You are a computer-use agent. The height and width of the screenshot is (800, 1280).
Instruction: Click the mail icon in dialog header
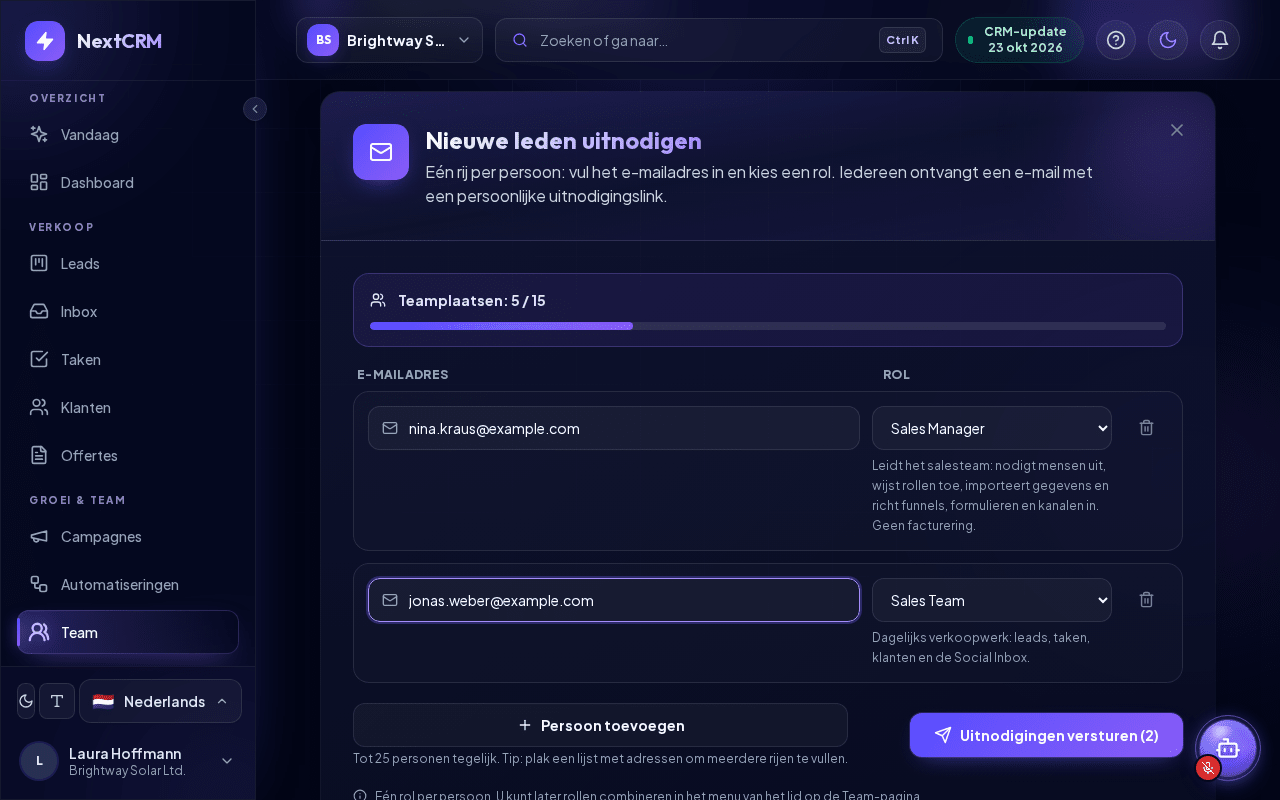pos(381,152)
